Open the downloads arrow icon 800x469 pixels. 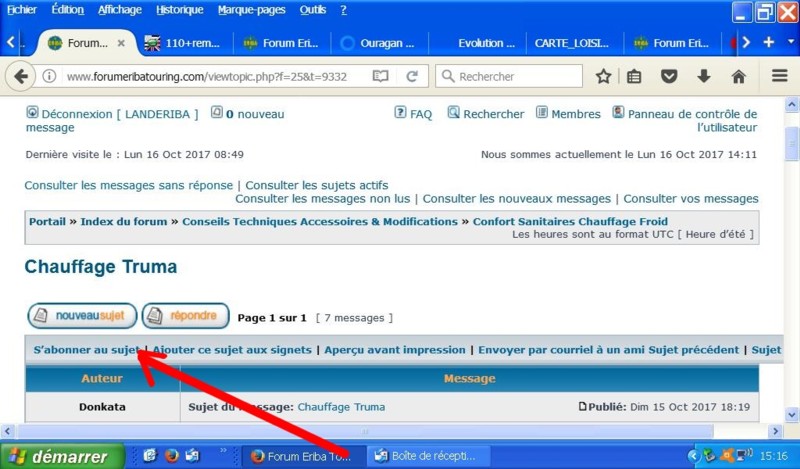704,76
